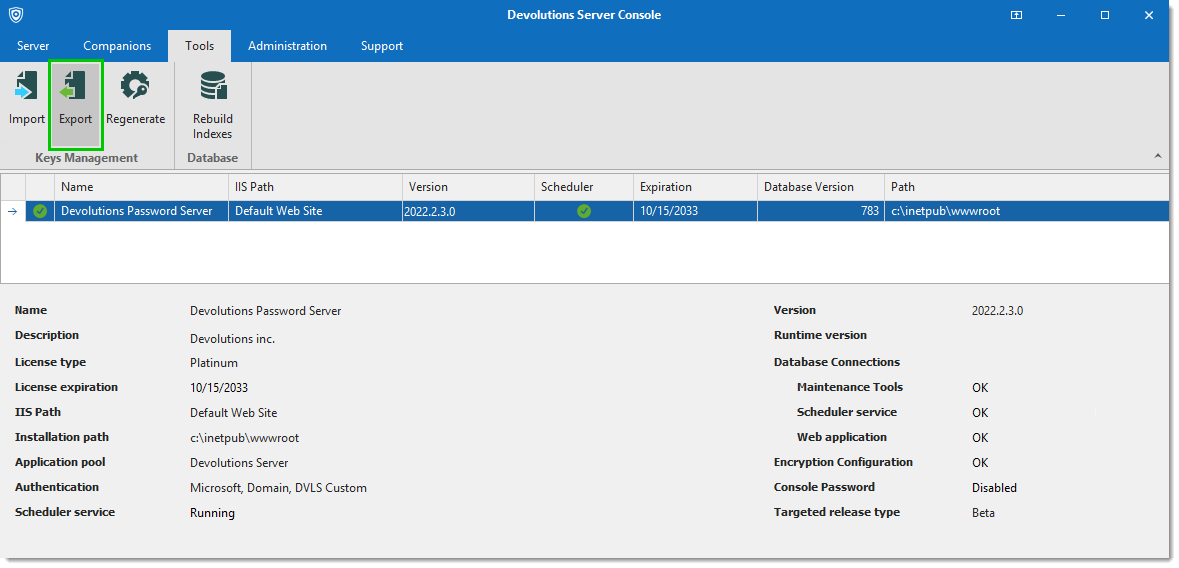Click the row indicator arrow
The image size is (1179, 568).
pyautogui.click(x=12, y=211)
